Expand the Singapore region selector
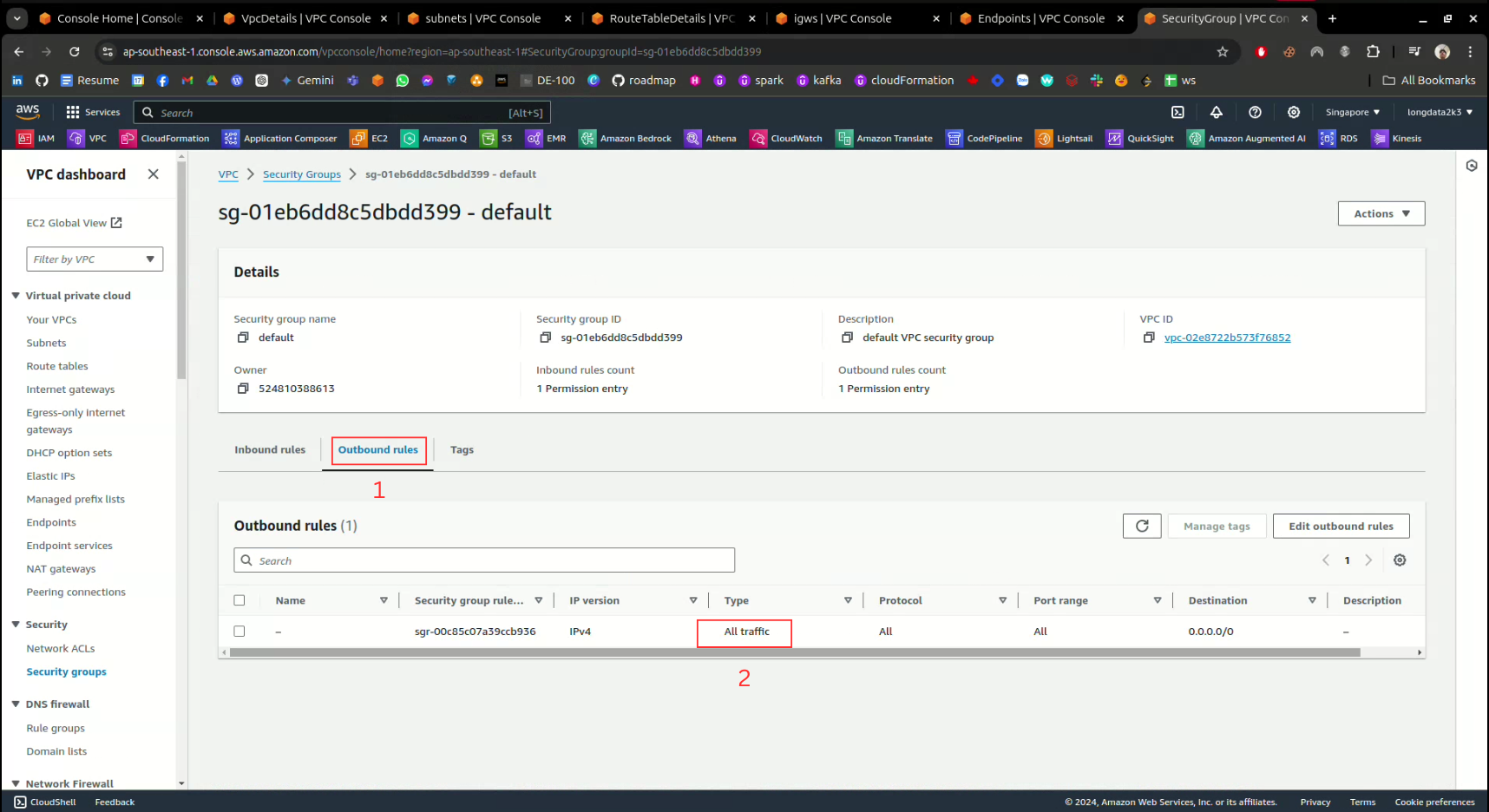 point(1352,112)
